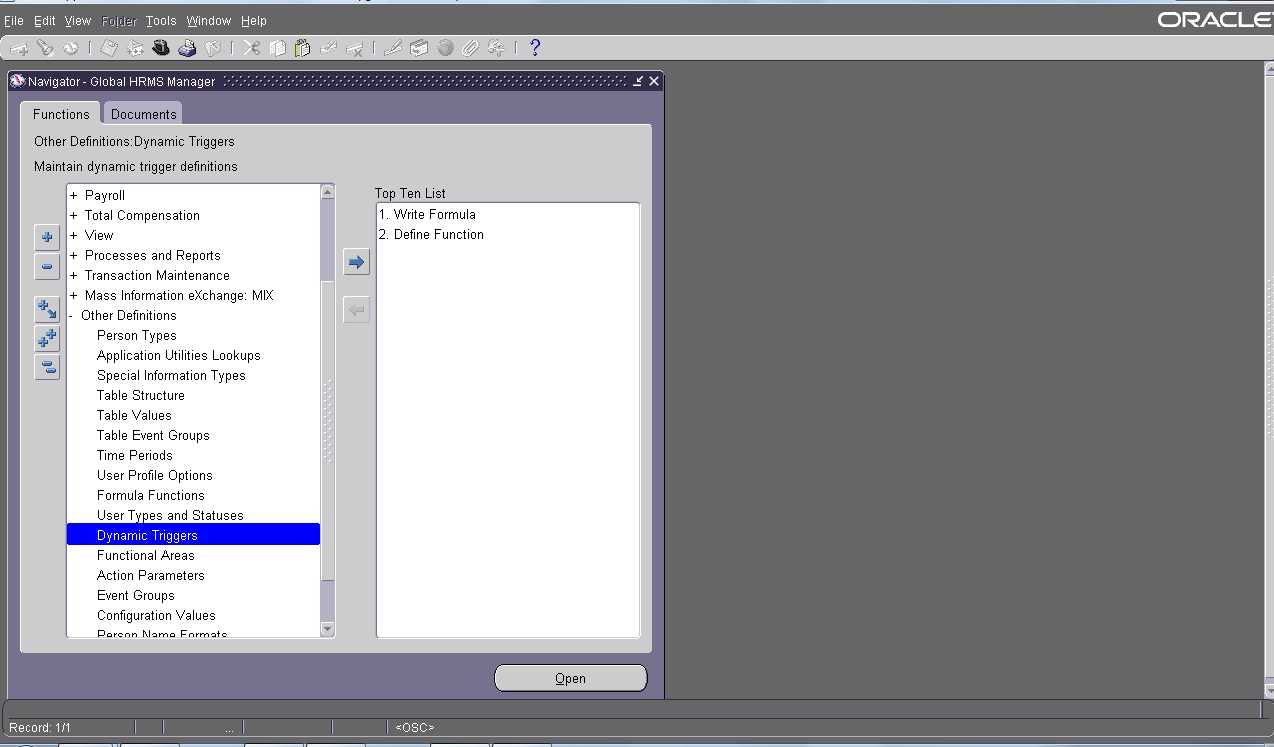Click the Translations globe icon

click(444, 47)
